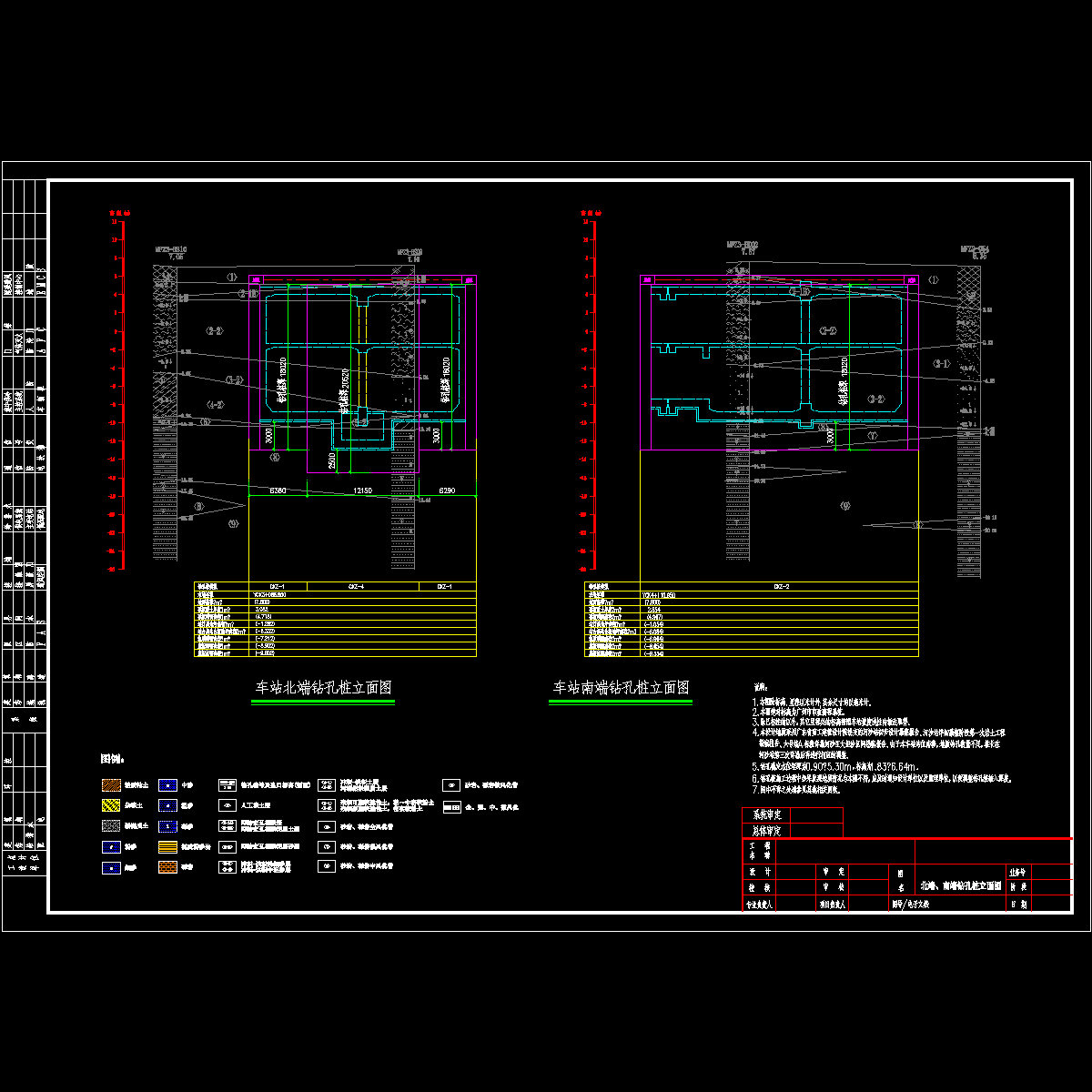Screen dimensions: 1092x1092
Task: Select the yellow cross-hatched legend swatch
Action: pos(109,805)
